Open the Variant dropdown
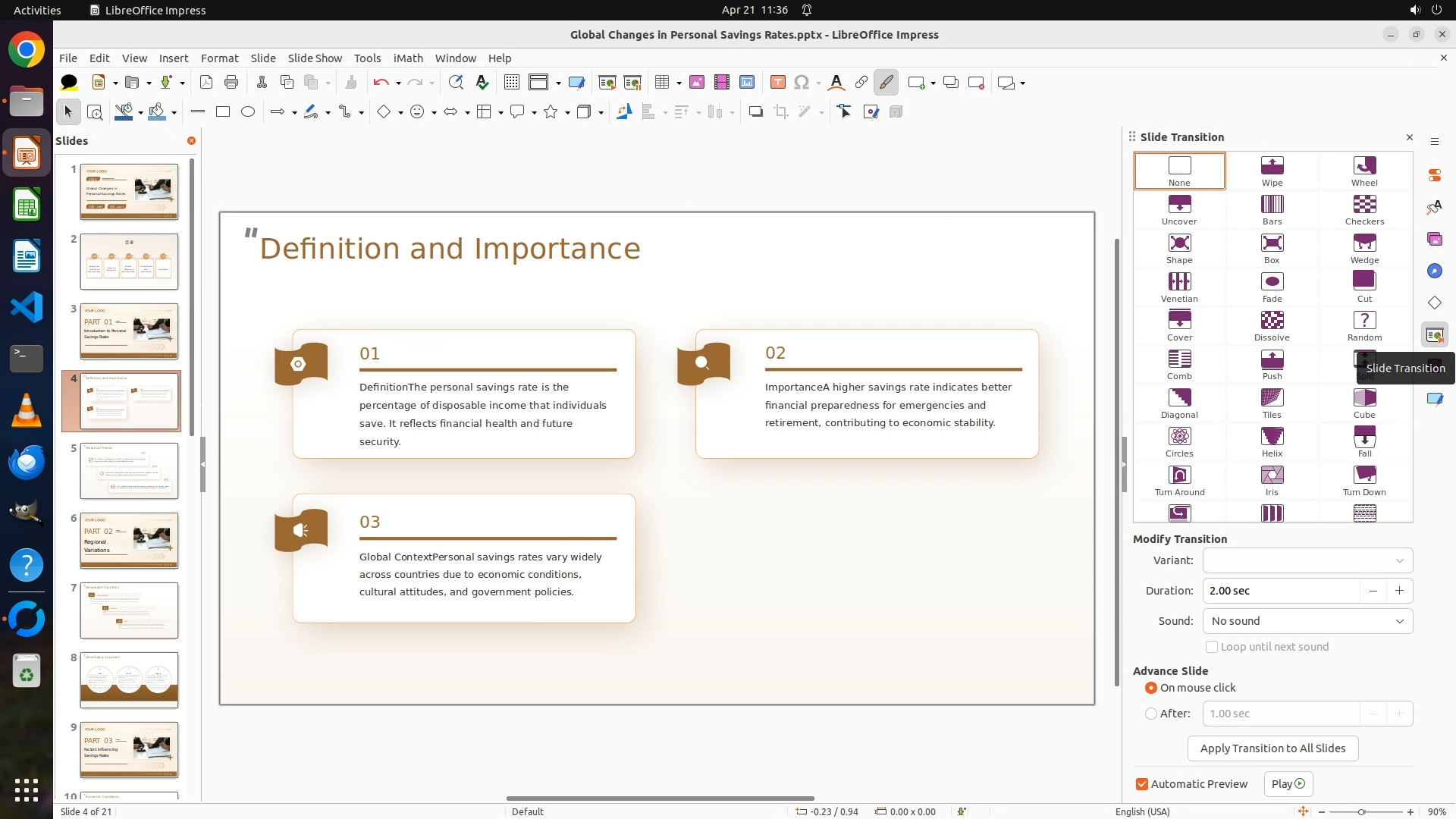 click(x=1307, y=560)
